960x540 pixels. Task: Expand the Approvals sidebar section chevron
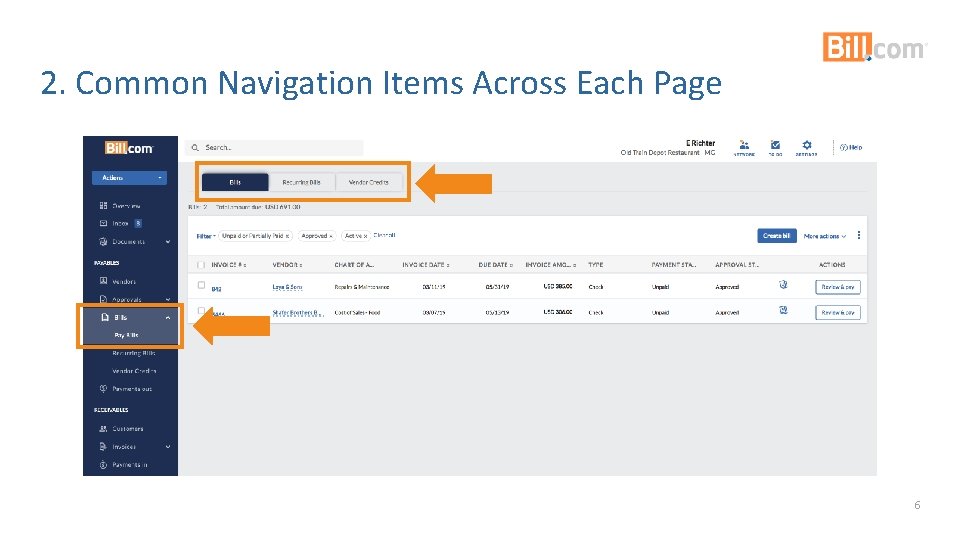click(x=168, y=299)
